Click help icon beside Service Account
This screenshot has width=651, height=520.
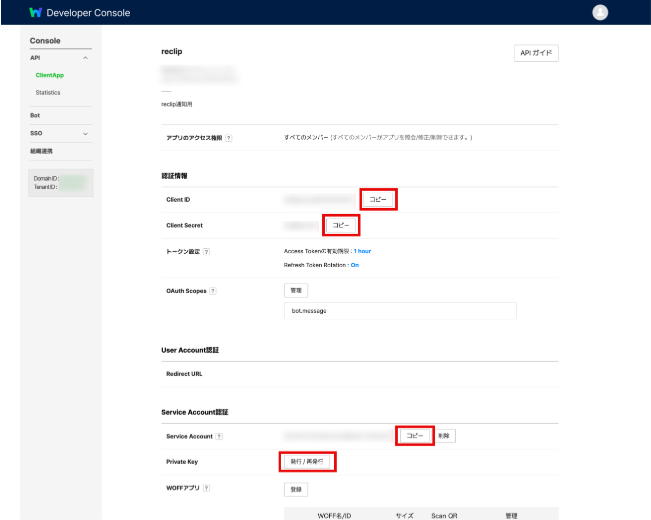click(x=219, y=436)
